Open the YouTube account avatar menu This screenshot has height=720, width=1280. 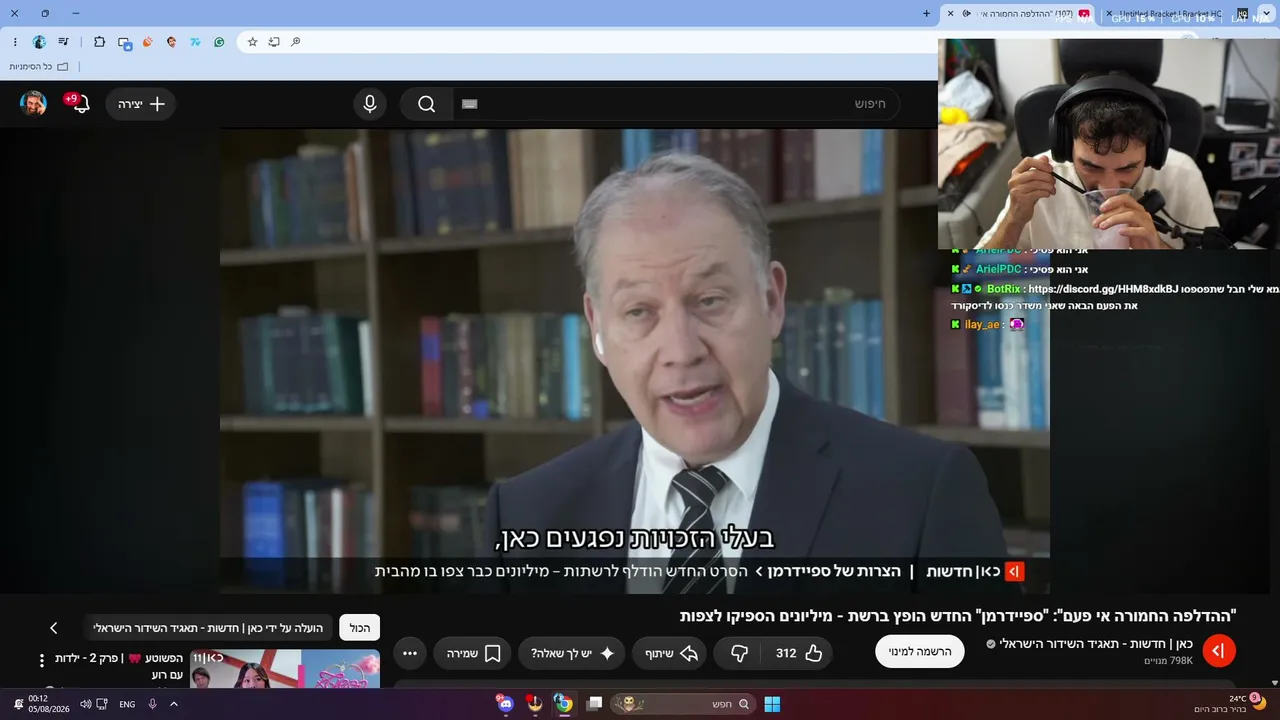click(34, 104)
